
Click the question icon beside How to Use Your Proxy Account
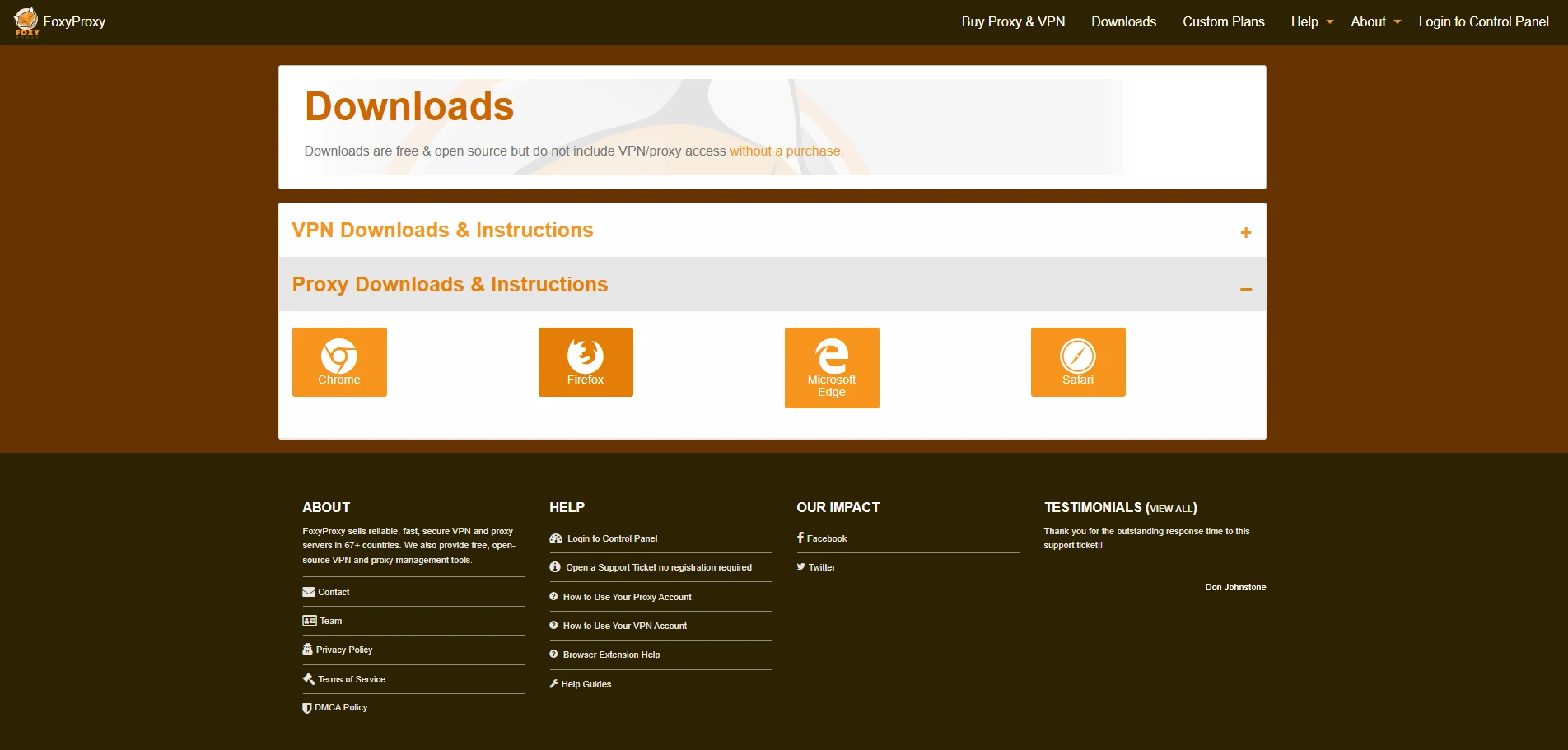[x=553, y=597]
